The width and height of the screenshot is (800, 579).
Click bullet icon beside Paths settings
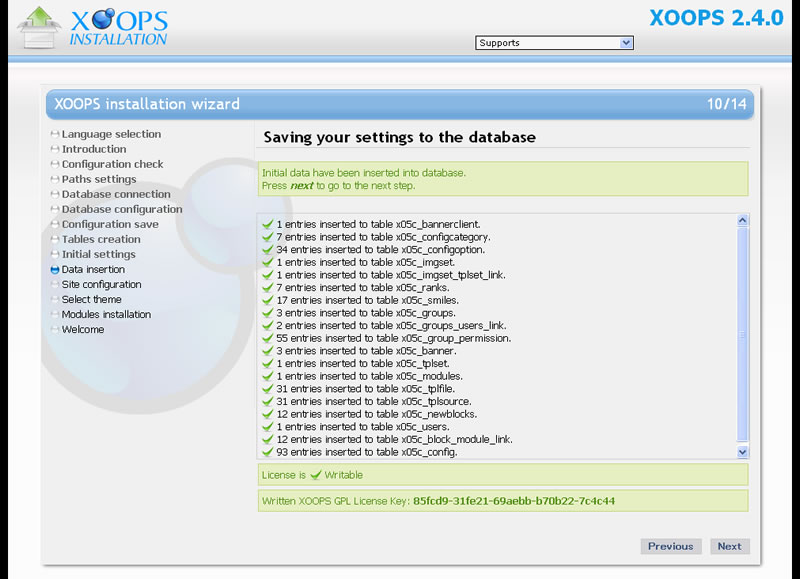pos(55,179)
